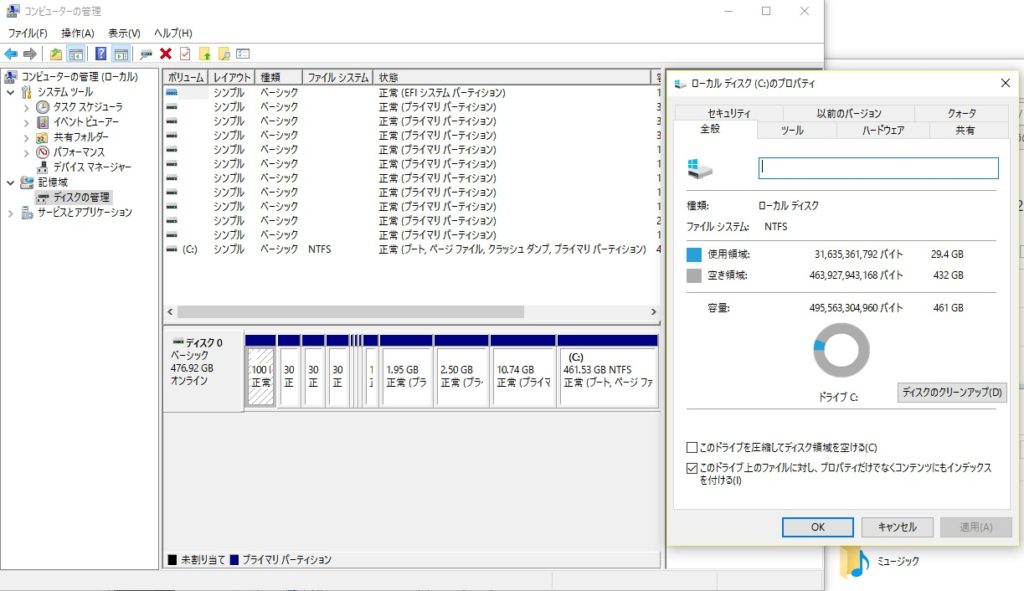Sort by the ボリューム column header
Screen dimensions: 1024x591
185,77
